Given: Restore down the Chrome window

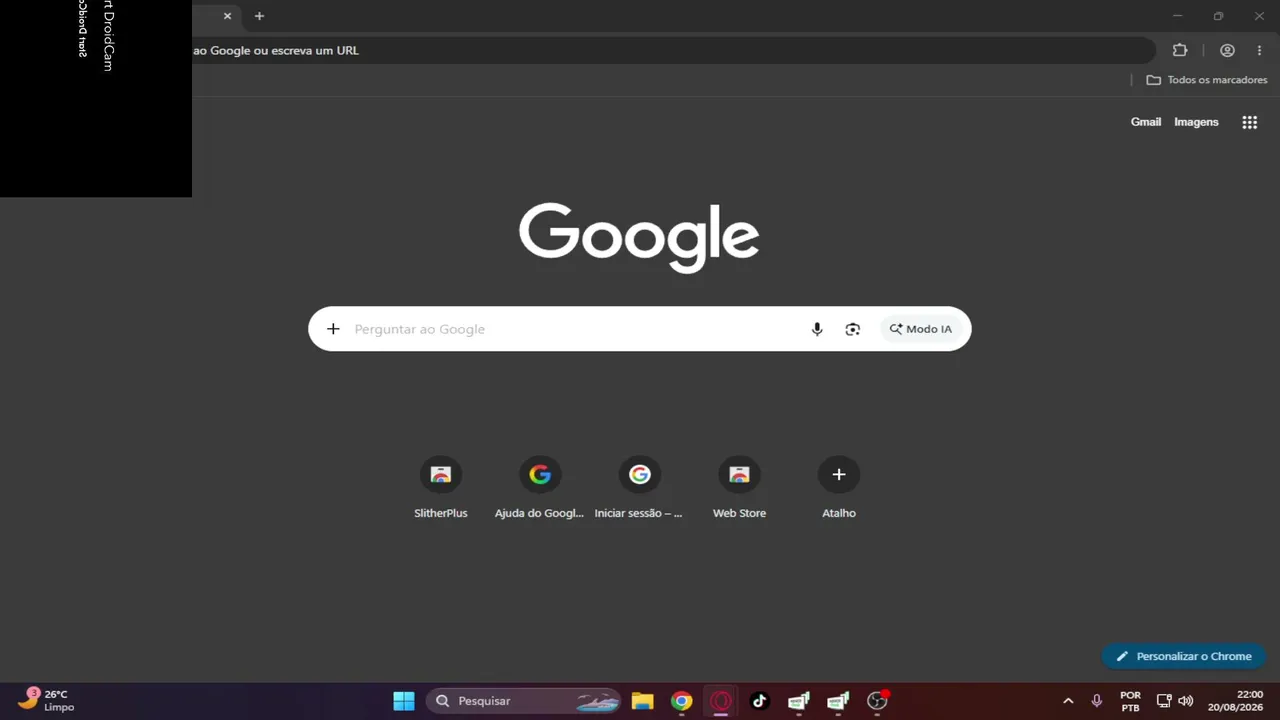Looking at the screenshot, I should click(x=1218, y=16).
